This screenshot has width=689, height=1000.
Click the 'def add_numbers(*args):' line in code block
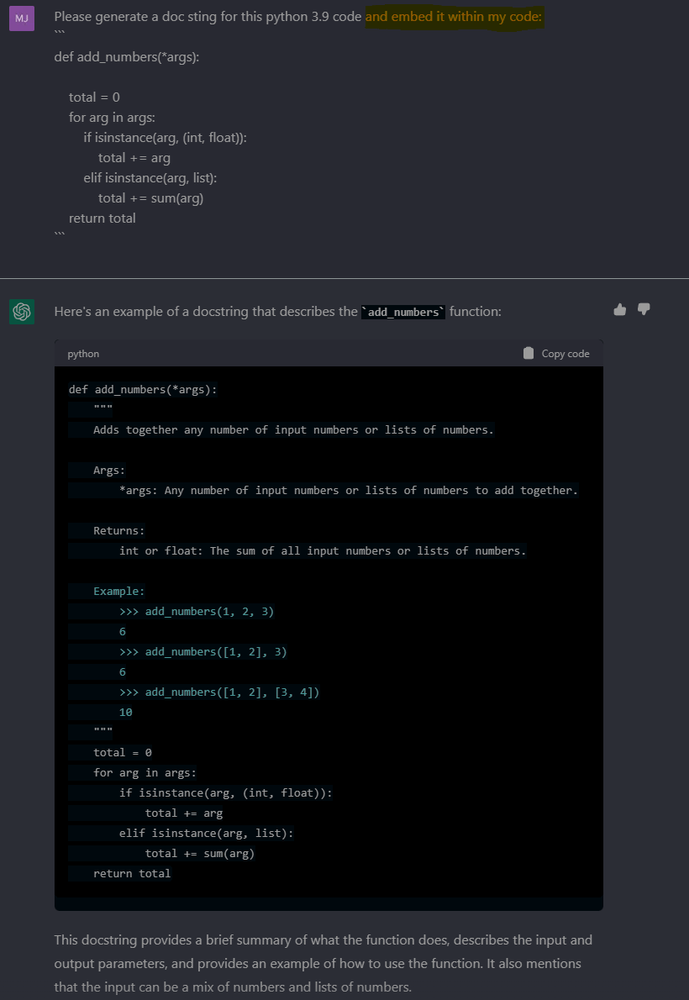(143, 390)
